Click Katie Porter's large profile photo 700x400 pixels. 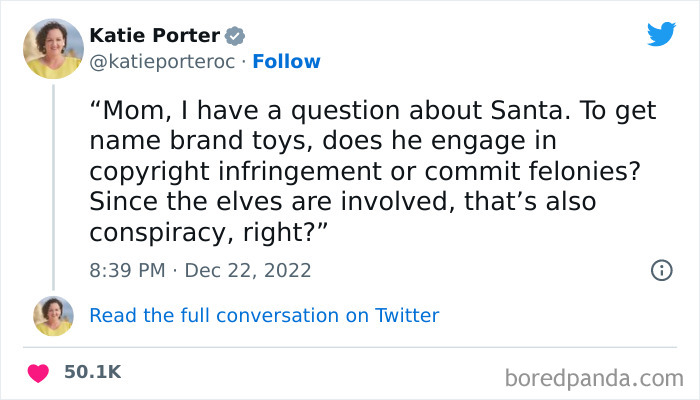click(53, 50)
